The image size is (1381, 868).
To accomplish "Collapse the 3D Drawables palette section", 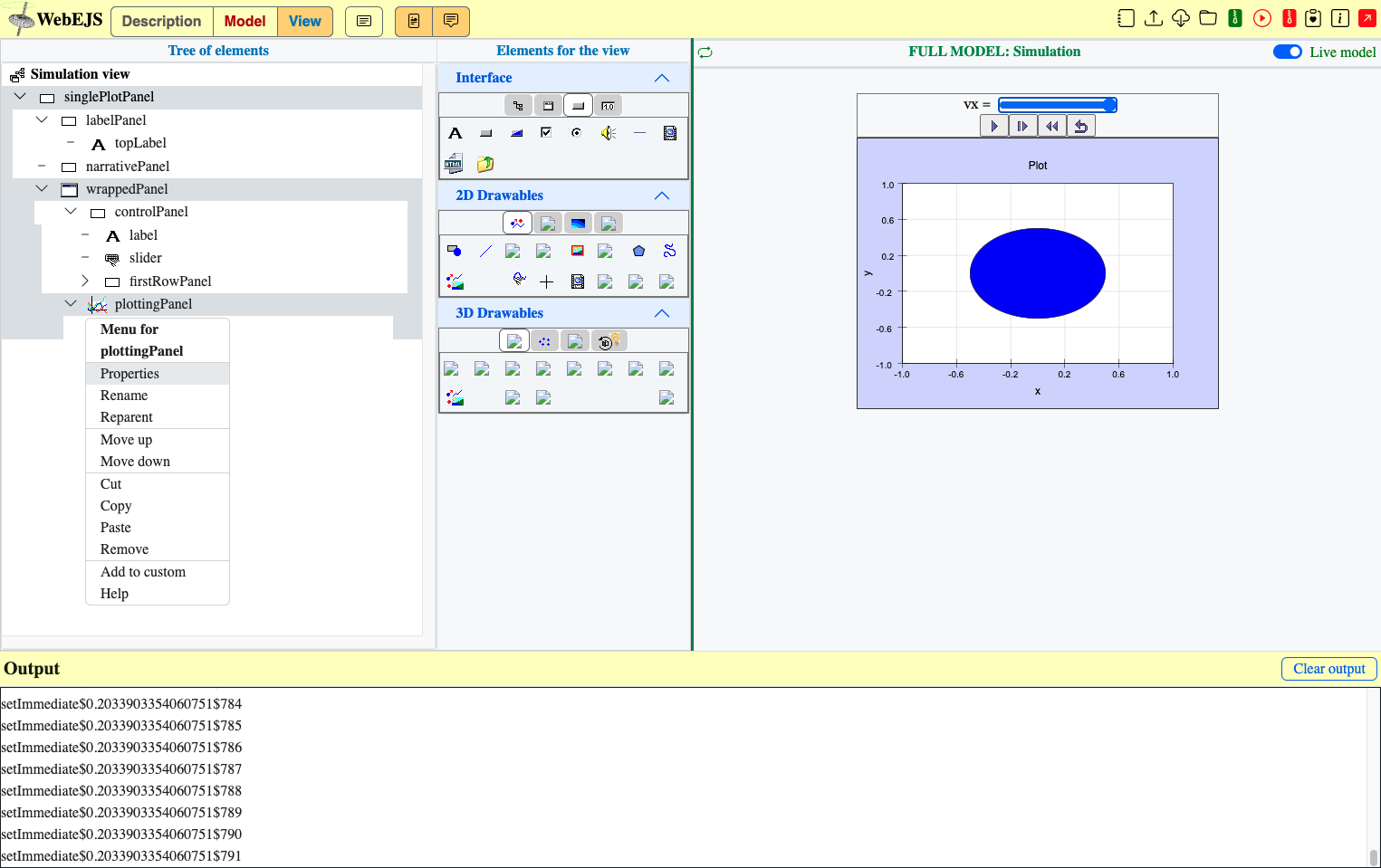I will pyautogui.click(x=662, y=313).
